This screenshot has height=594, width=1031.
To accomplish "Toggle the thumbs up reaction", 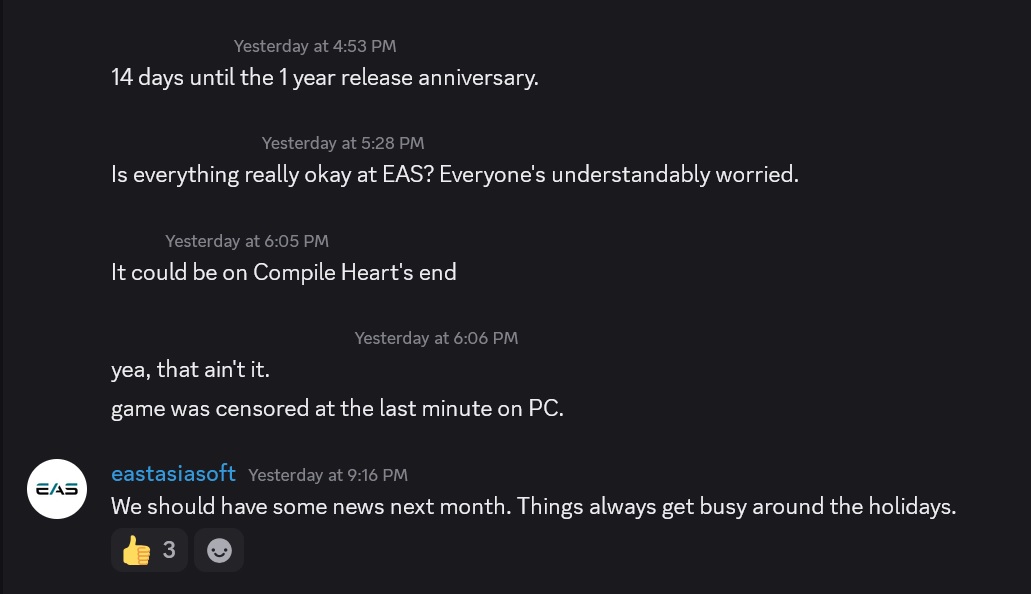I will tap(136, 550).
